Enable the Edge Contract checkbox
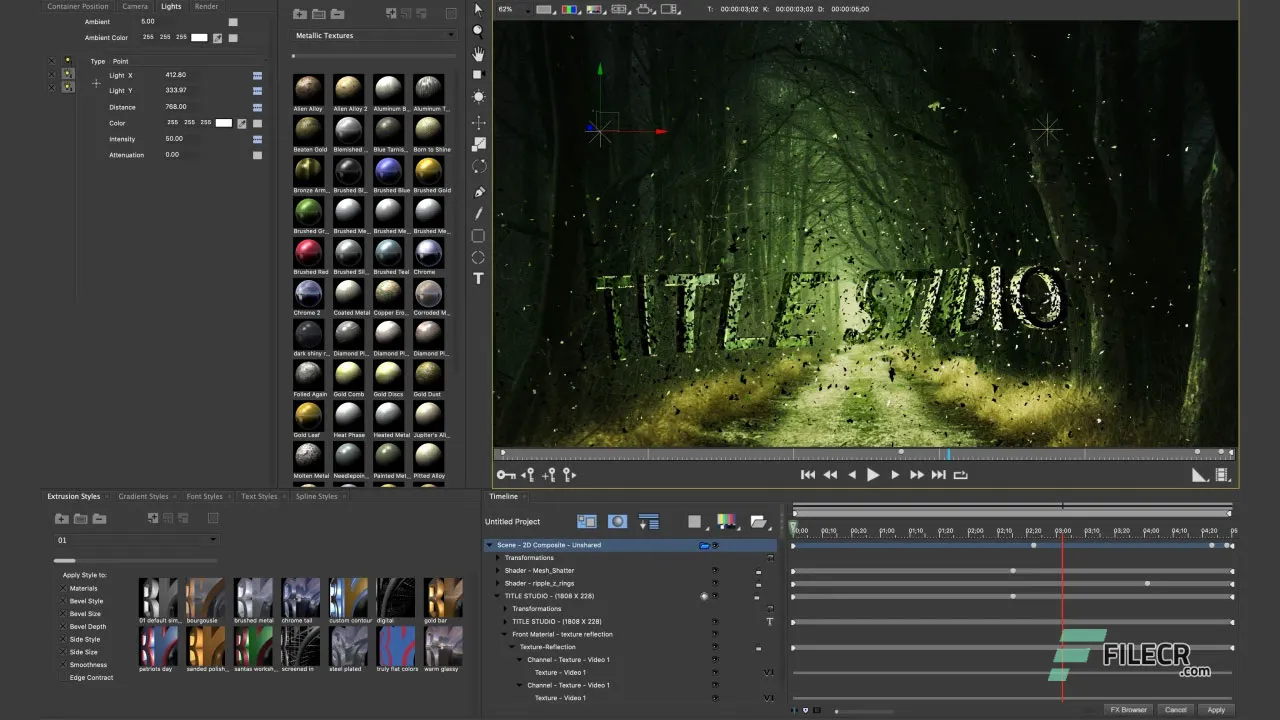1280x720 pixels. point(65,678)
